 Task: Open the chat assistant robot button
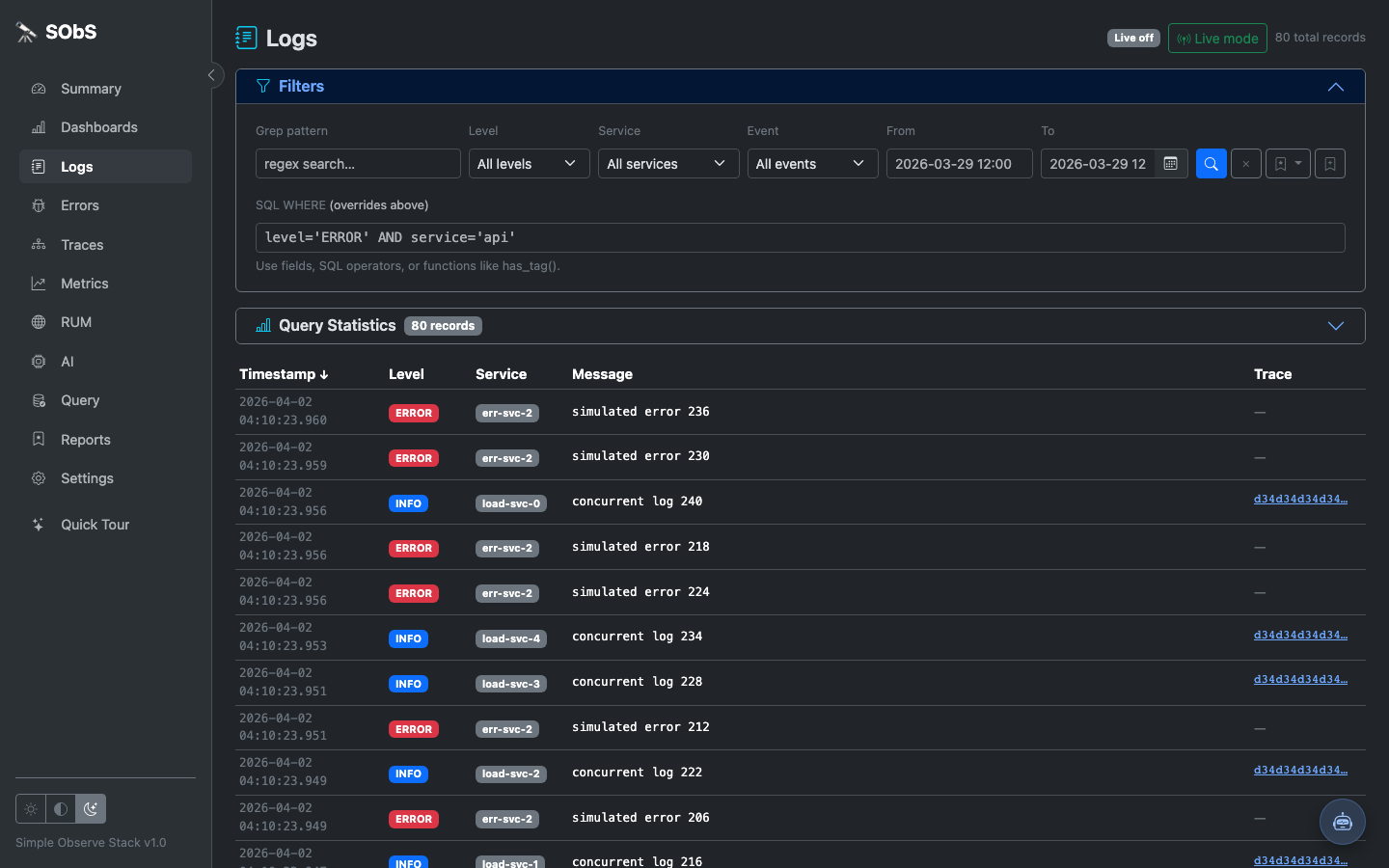click(1343, 822)
